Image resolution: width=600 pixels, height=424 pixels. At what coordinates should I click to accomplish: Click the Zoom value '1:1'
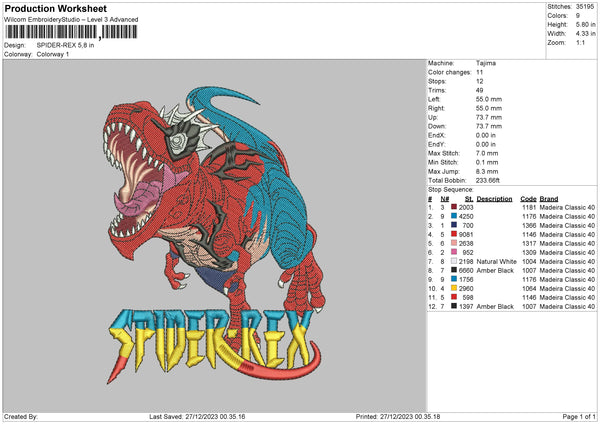pos(580,42)
